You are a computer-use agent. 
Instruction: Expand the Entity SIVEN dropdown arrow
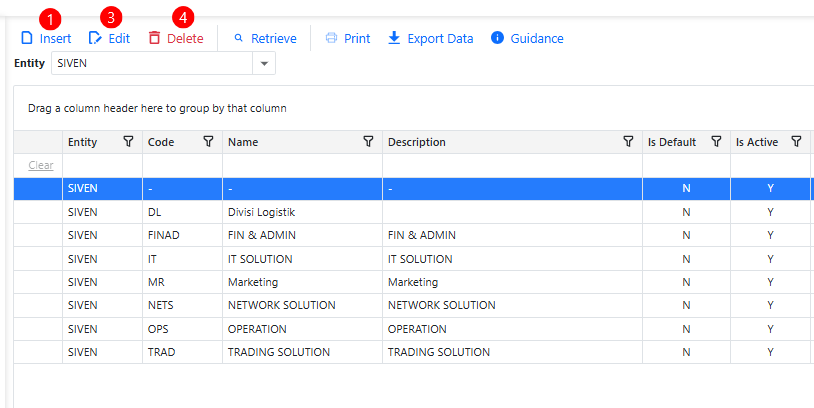(264, 63)
